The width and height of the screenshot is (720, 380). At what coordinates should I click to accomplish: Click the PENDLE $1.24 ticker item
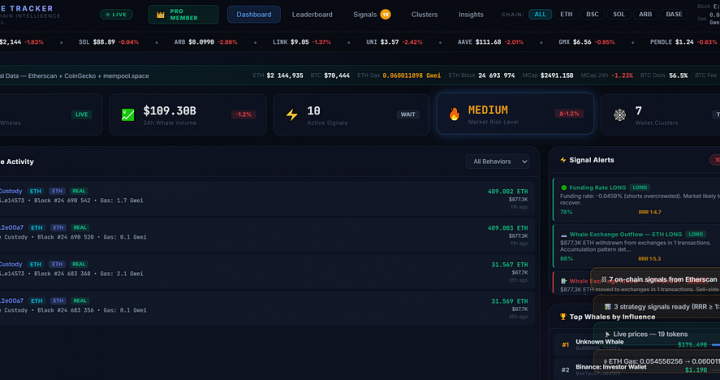[x=683, y=42]
